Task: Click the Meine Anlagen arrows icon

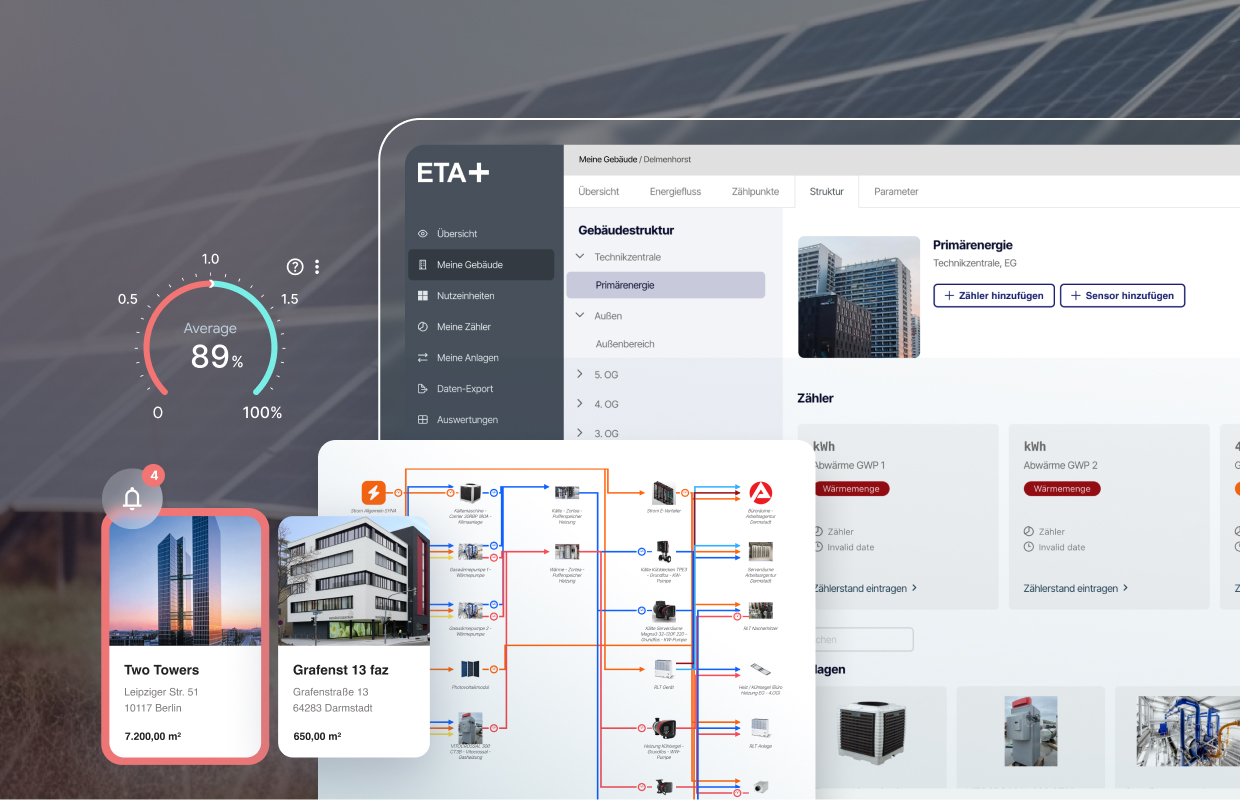Action: [x=423, y=358]
